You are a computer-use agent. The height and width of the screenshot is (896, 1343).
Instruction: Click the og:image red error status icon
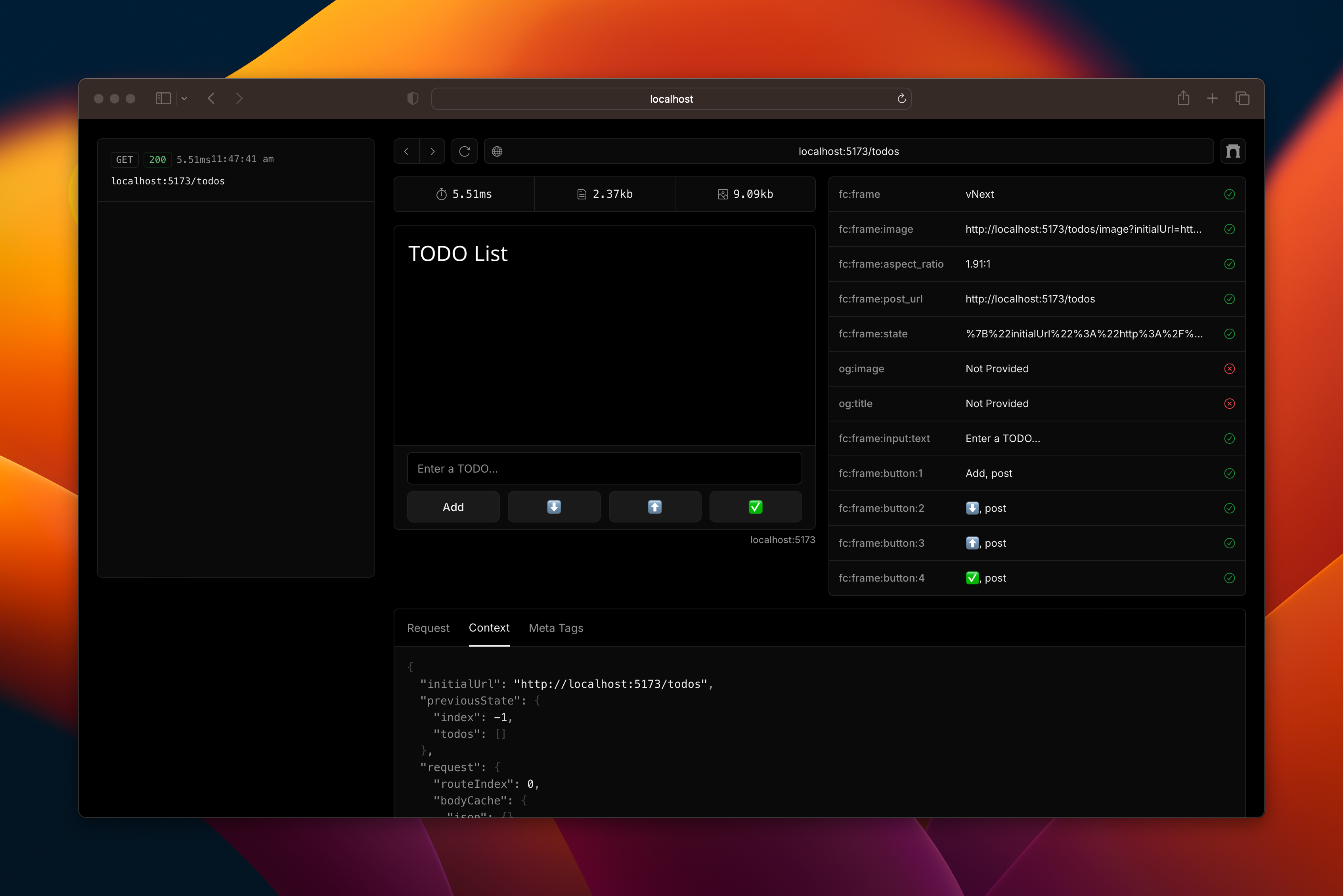click(1229, 369)
